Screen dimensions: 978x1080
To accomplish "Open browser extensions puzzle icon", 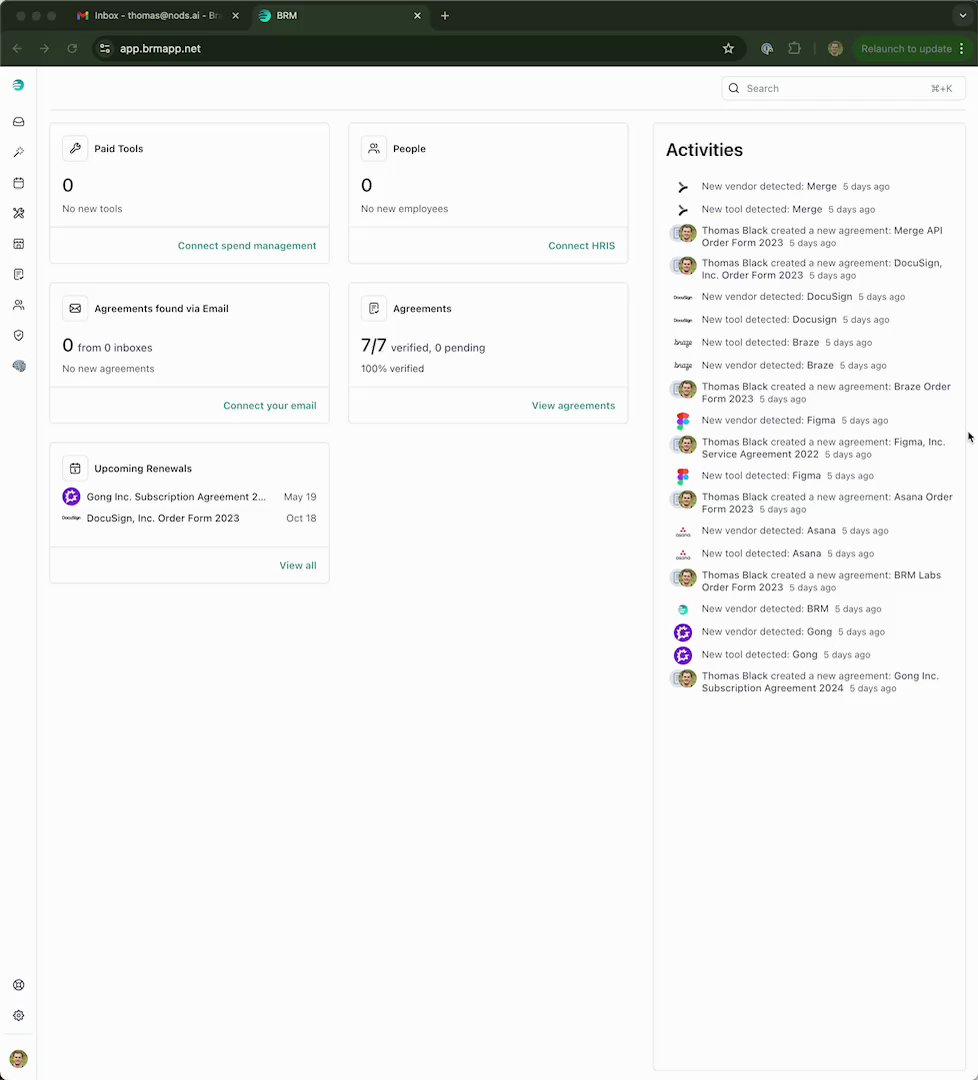I will [794, 48].
